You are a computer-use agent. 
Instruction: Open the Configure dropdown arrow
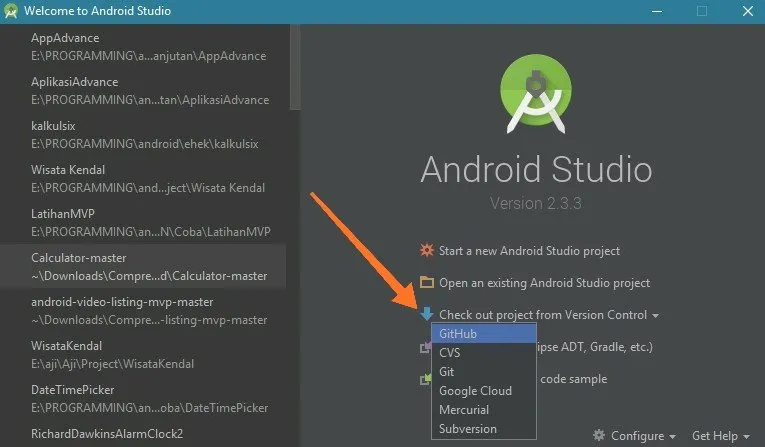[x=672, y=436]
